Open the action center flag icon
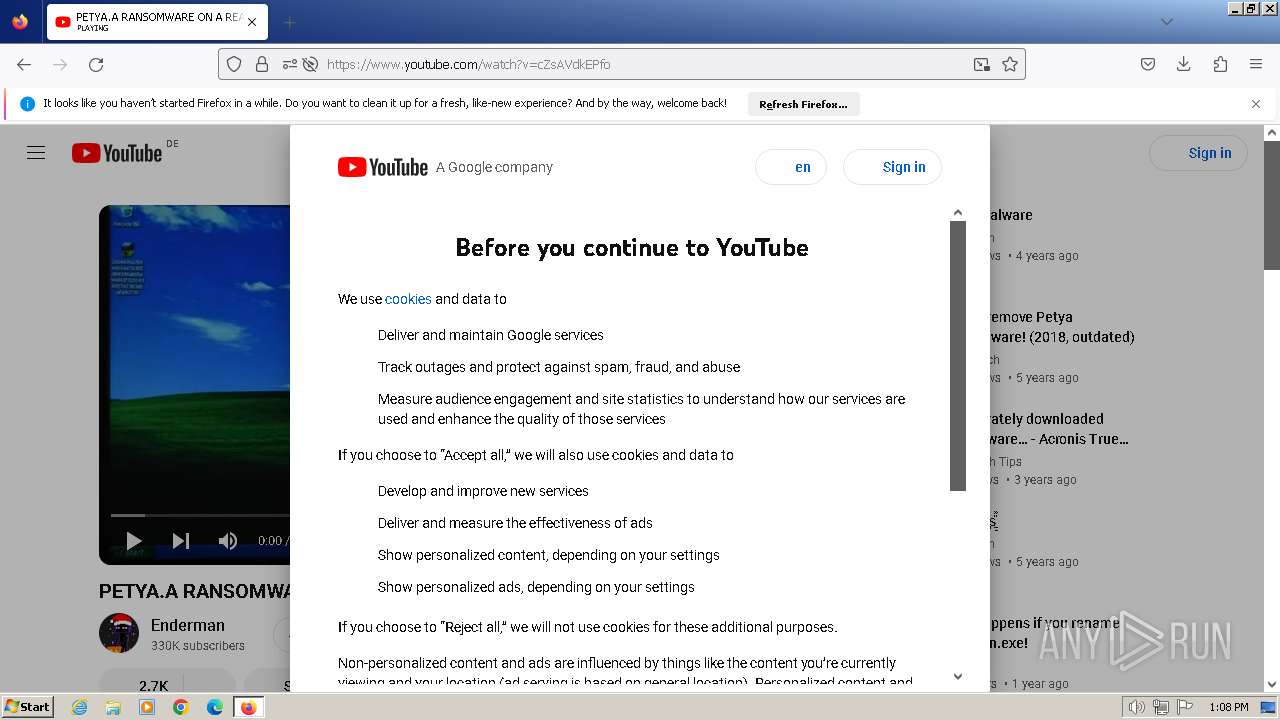The width and height of the screenshot is (1280, 720). coord(1186,707)
